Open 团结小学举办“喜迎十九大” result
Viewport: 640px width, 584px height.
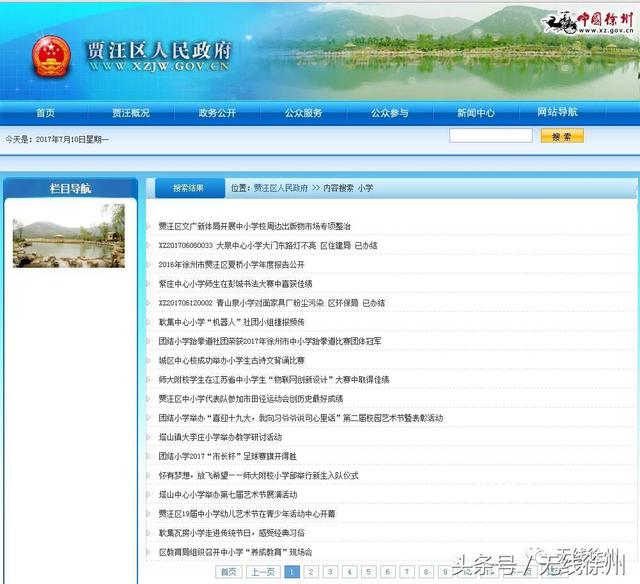tap(301, 418)
